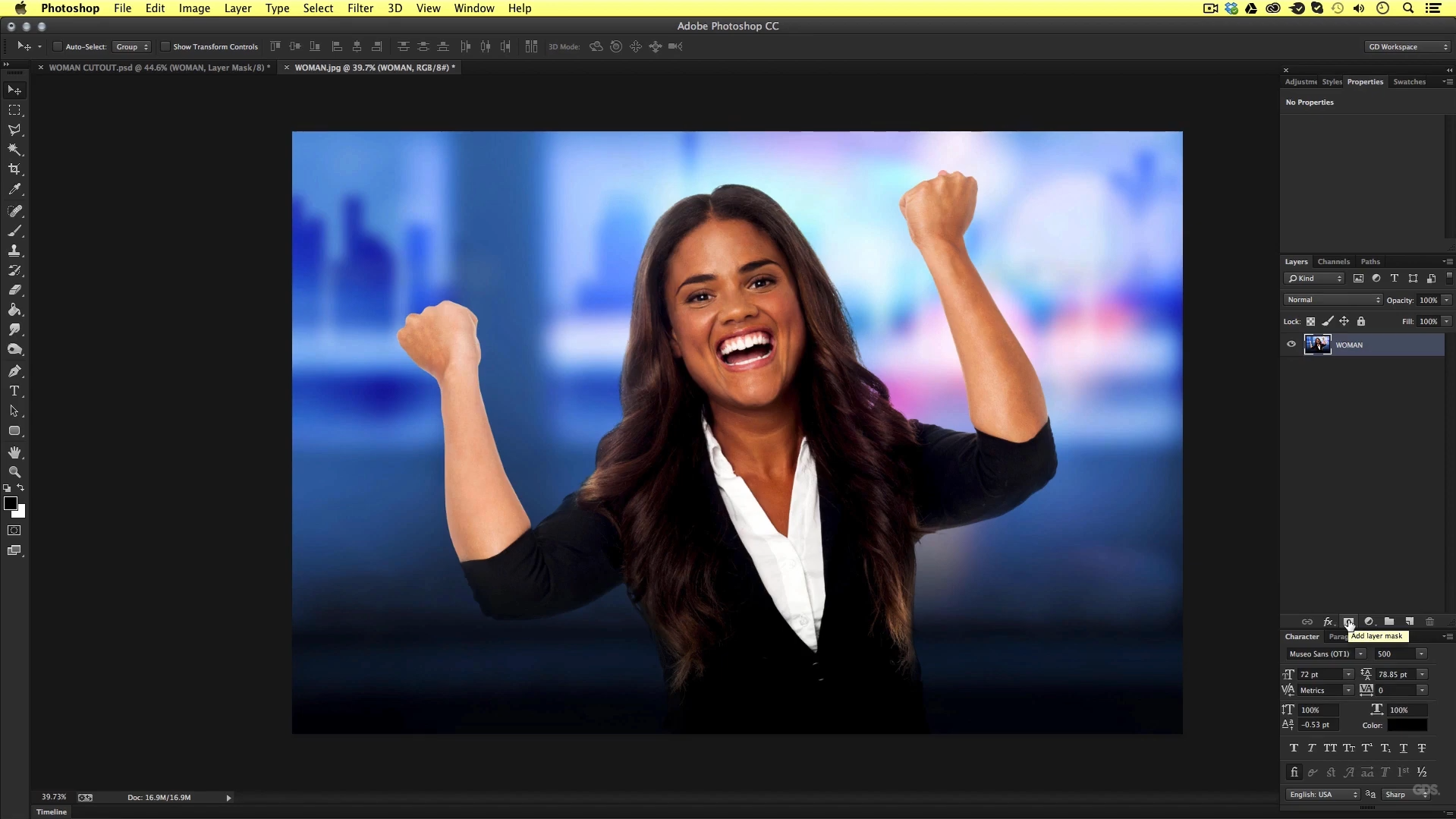
Task: Select the Zoom tool
Action: tap(15, 471)
